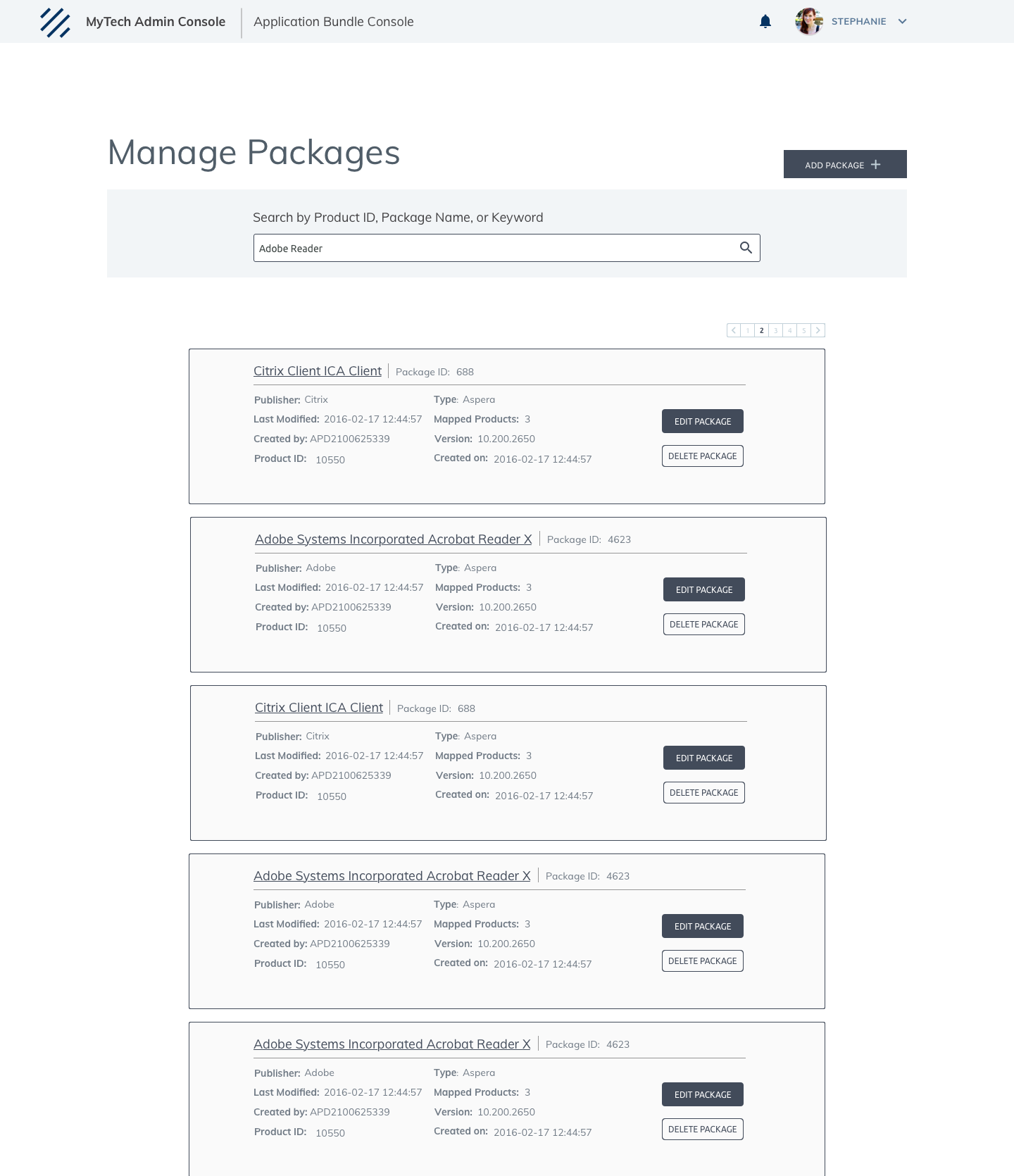Open the first Citrix Client ICA Client title link

click(318, 371)
